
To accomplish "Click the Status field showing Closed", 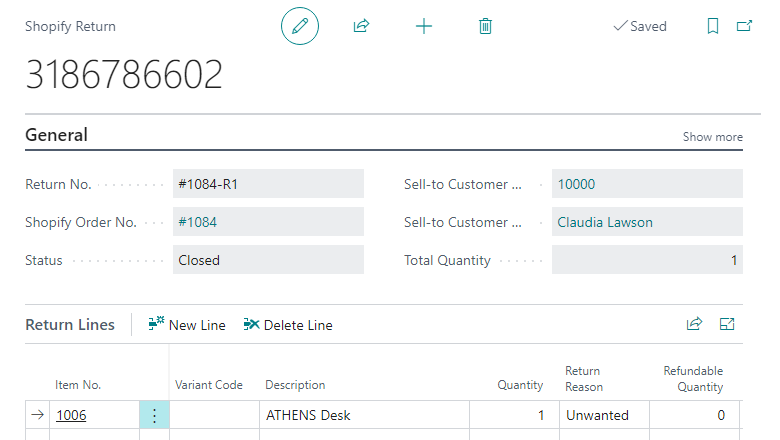I will (267, 260).
